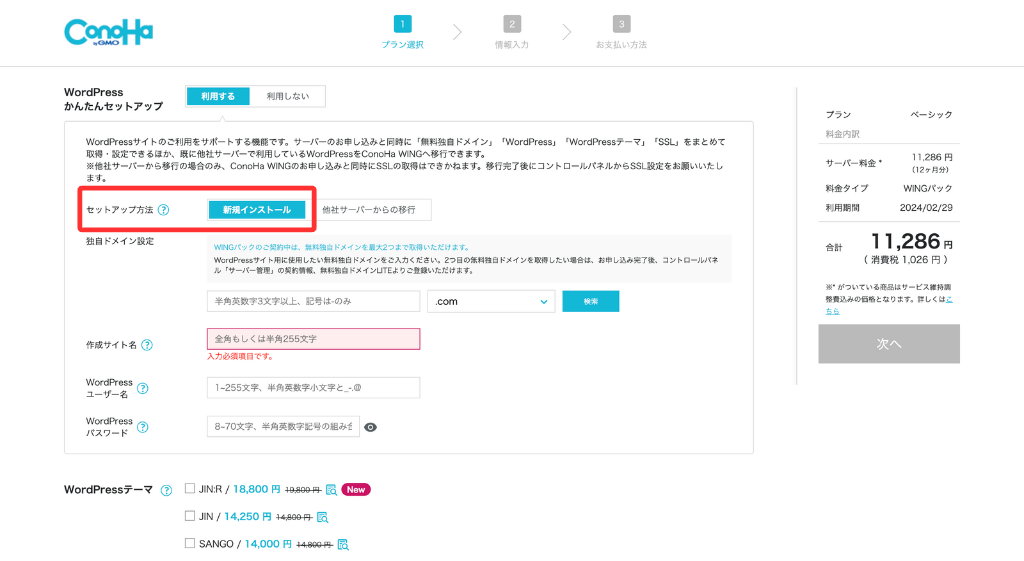Click the 14,250 円 JIN price
The width and height of the screenshot is (1024, 561).
click(248, 517)
